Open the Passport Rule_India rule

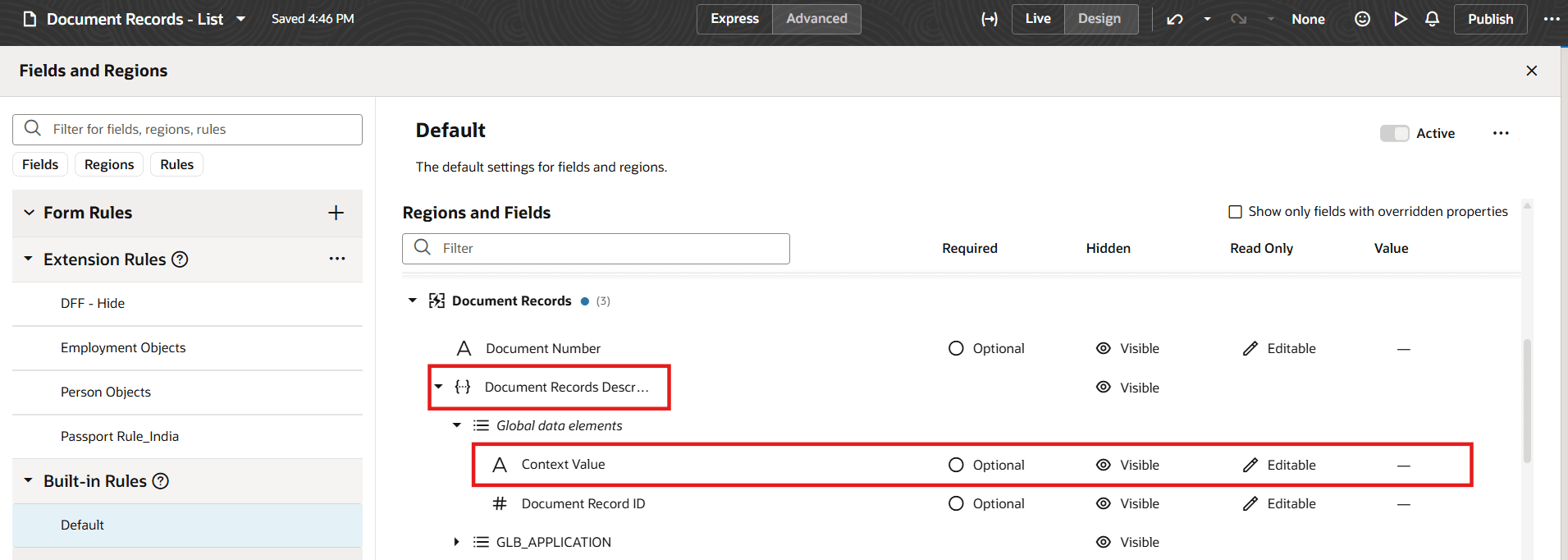(x=120, y=436)
